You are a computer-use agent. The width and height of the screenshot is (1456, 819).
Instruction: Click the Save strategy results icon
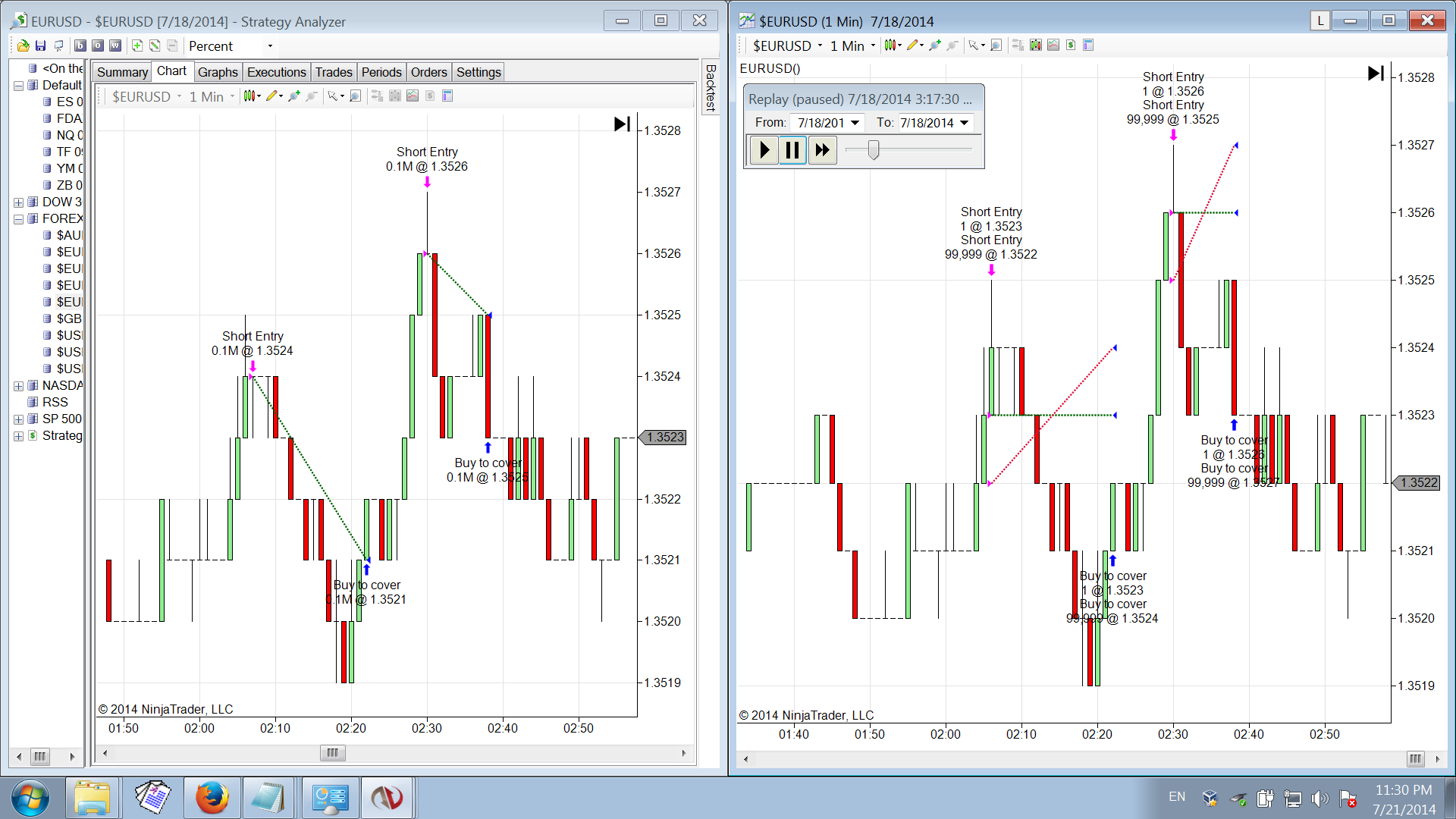pos(41,45)
